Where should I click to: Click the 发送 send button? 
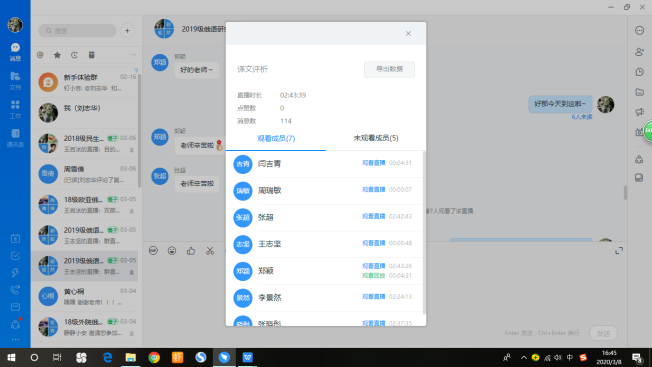603,333
